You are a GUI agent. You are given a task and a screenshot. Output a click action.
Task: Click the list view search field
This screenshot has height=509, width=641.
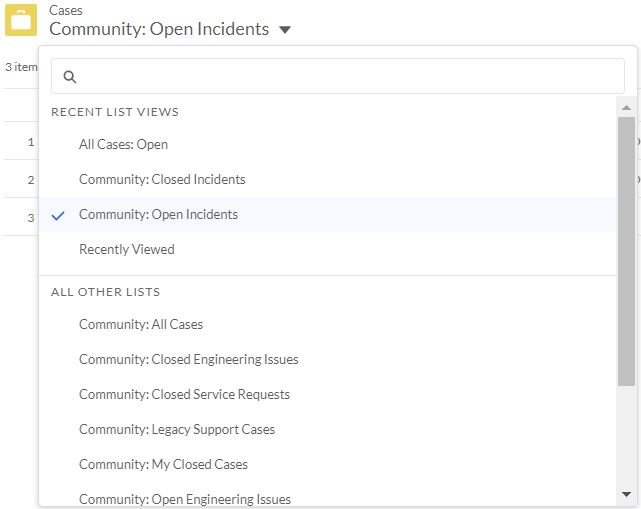click(x=340, y=76)
